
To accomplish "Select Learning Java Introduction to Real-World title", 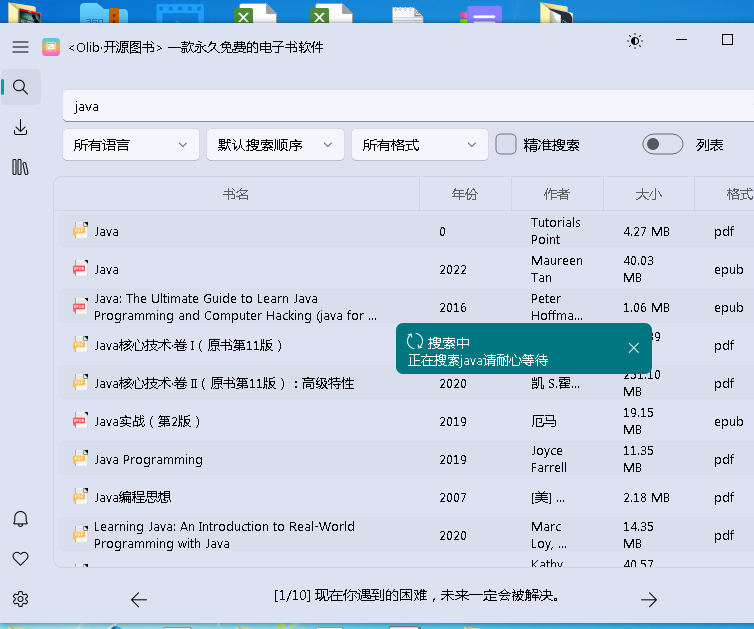I will click(224, 535).
